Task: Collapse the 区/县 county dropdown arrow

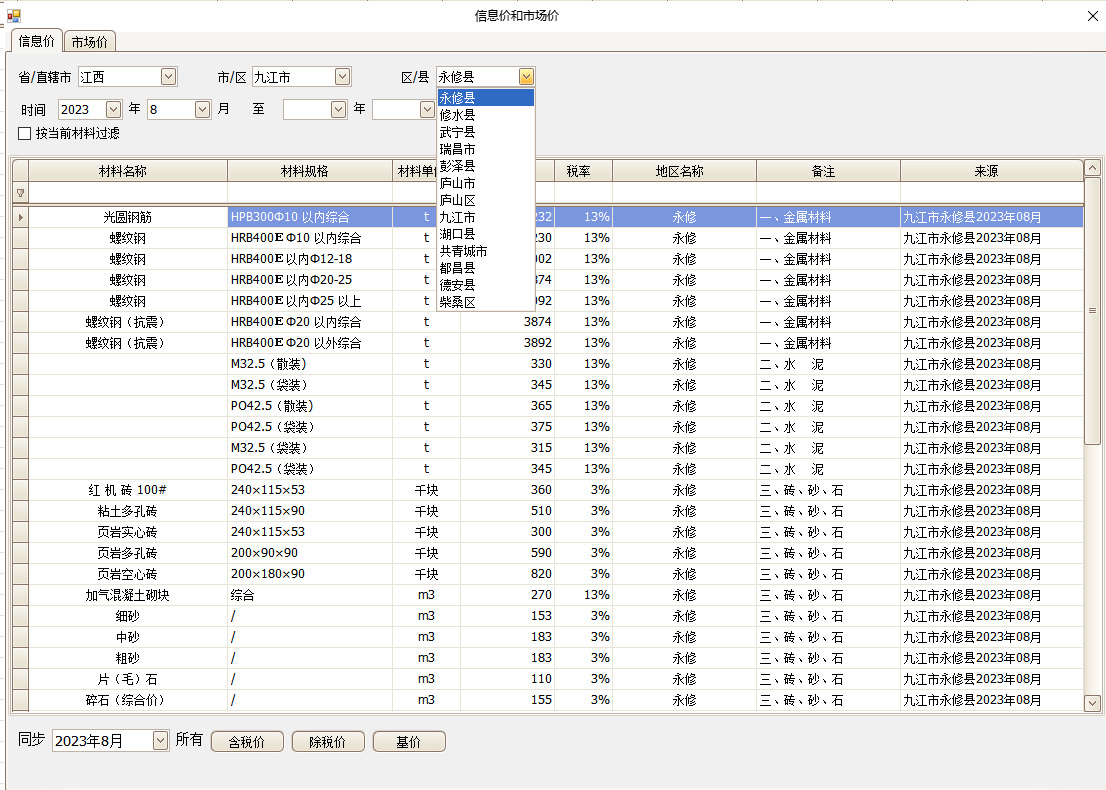Action: [x=526, y=76]
